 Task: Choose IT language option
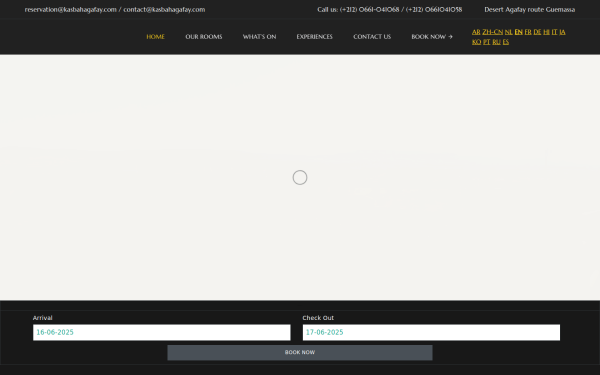coord(554,32)
